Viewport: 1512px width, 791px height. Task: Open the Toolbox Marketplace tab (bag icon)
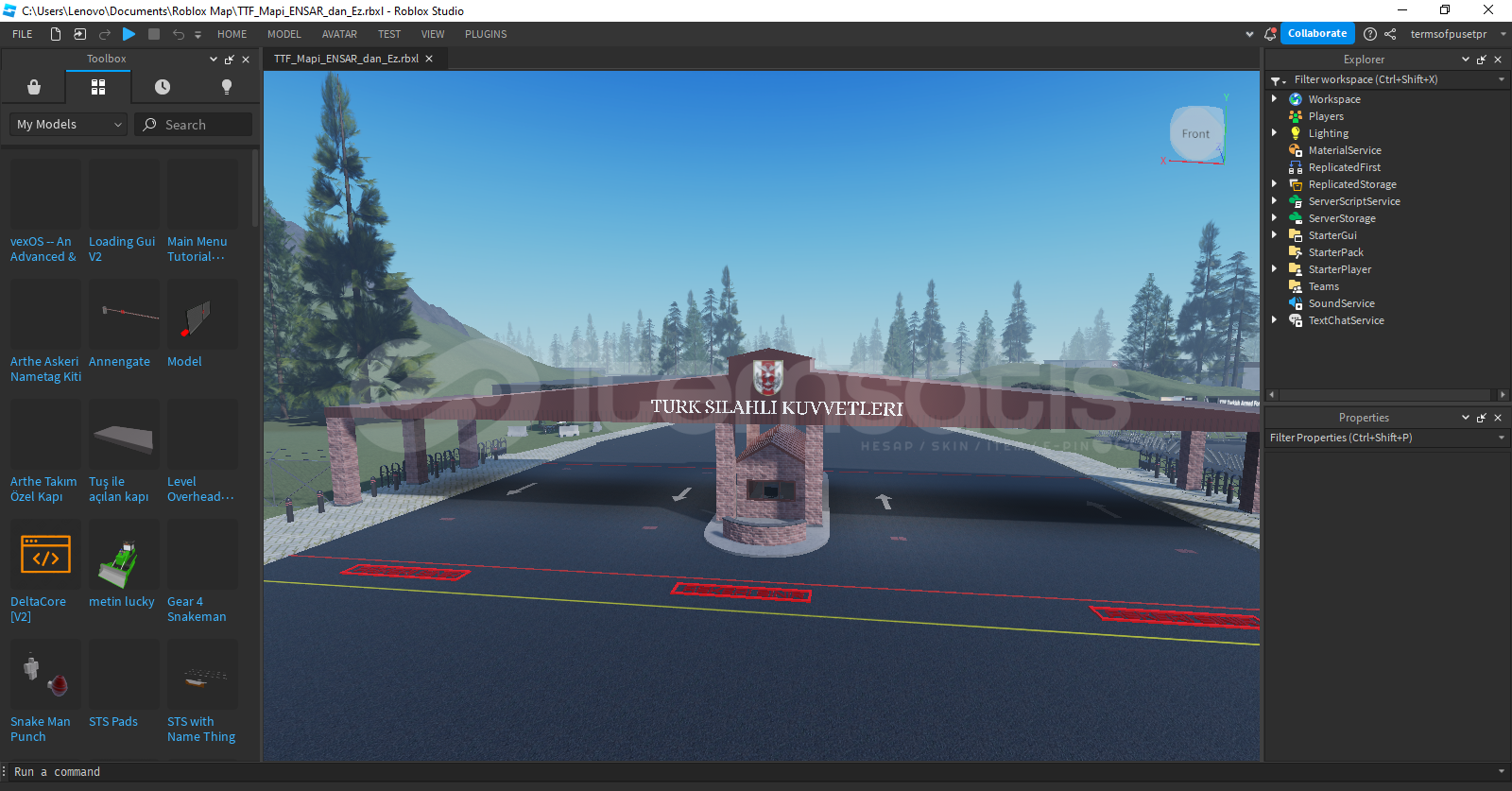point(34,87)
